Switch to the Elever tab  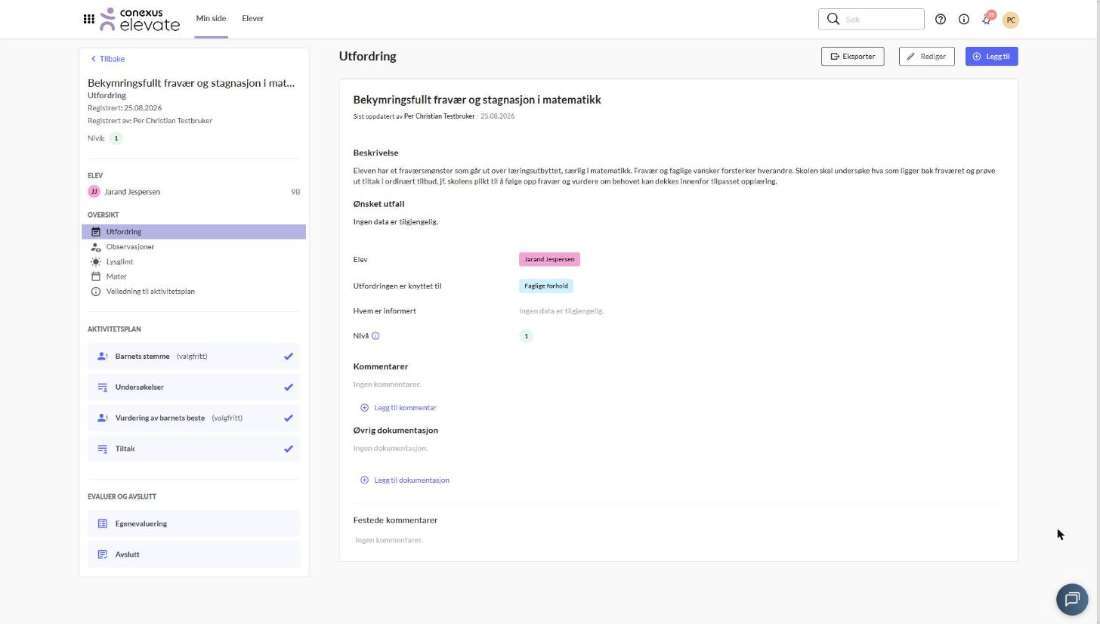click(253, 18)
